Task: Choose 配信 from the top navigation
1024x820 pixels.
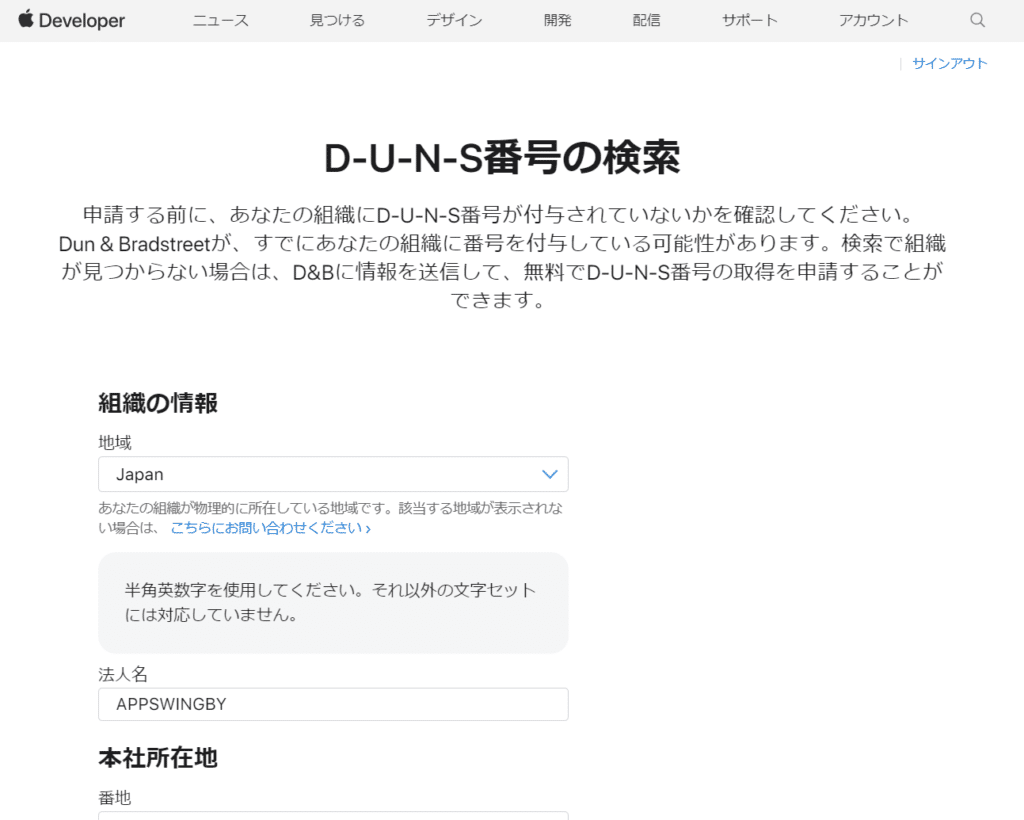Action: 647,20
